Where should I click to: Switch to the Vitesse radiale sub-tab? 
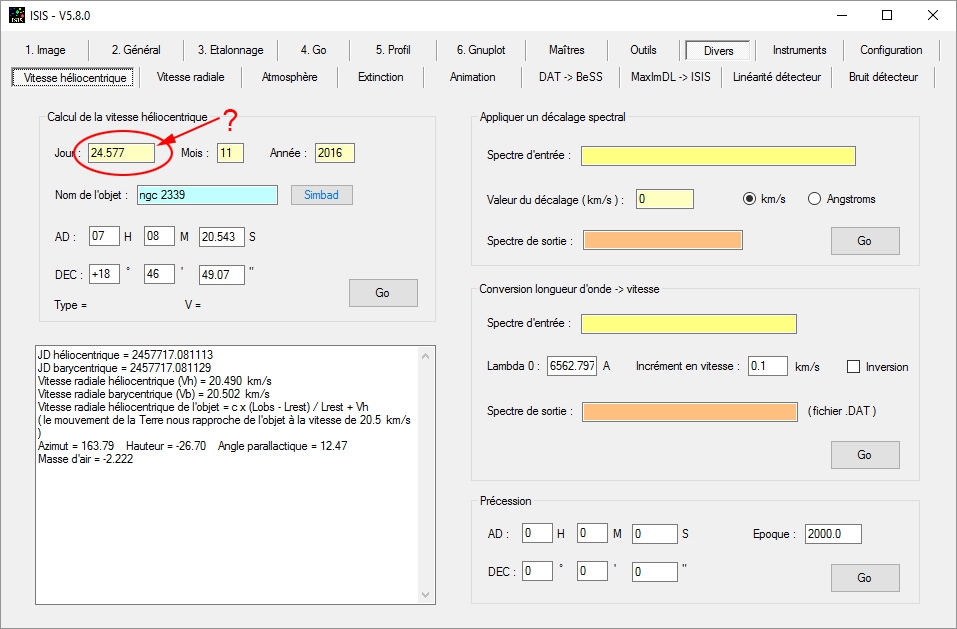click(190, 77)
